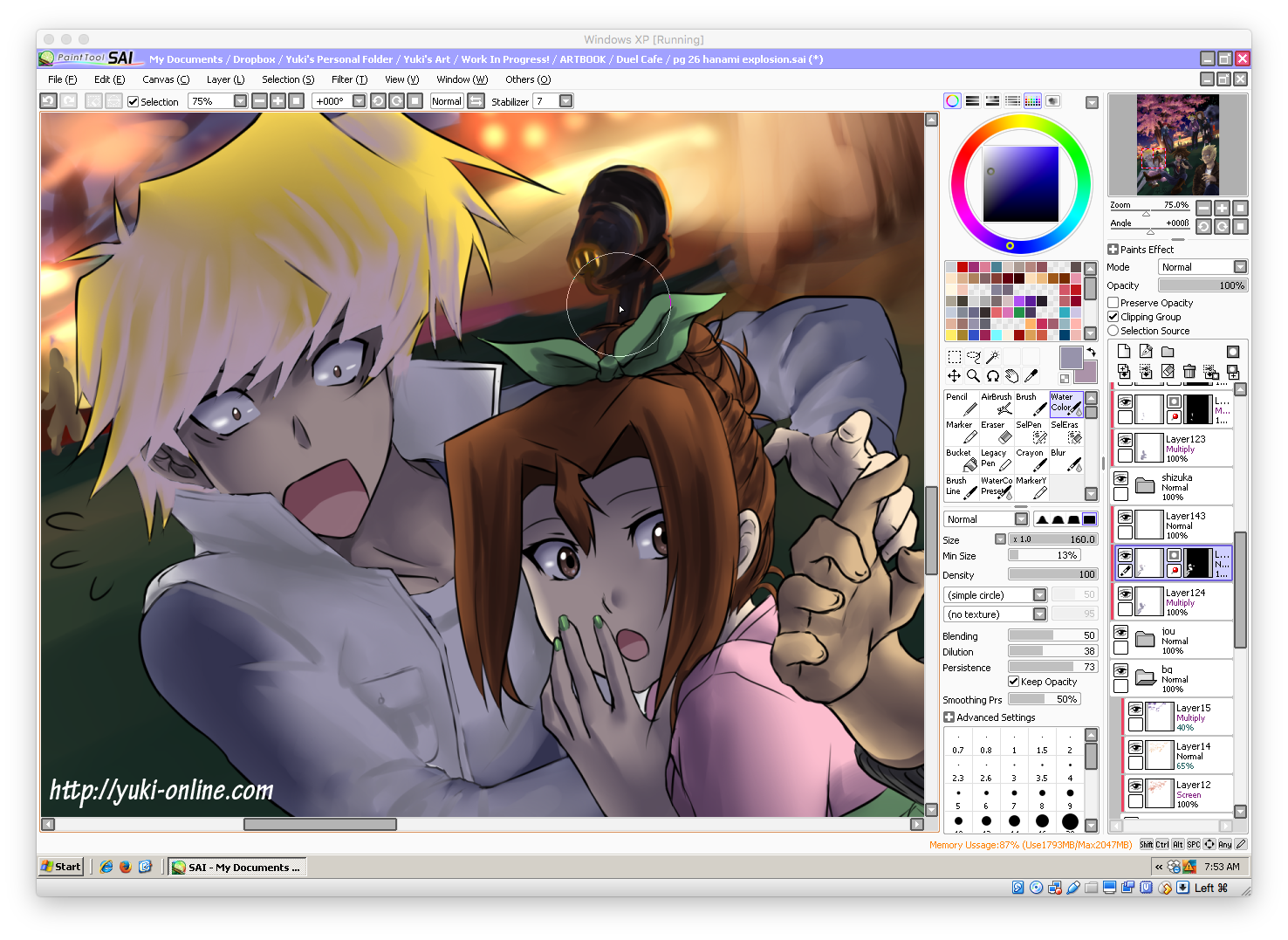This screenshot has width=1288, height=940.
Task: Click the undo arrow in the toolbar
Action: click(49, 101)
